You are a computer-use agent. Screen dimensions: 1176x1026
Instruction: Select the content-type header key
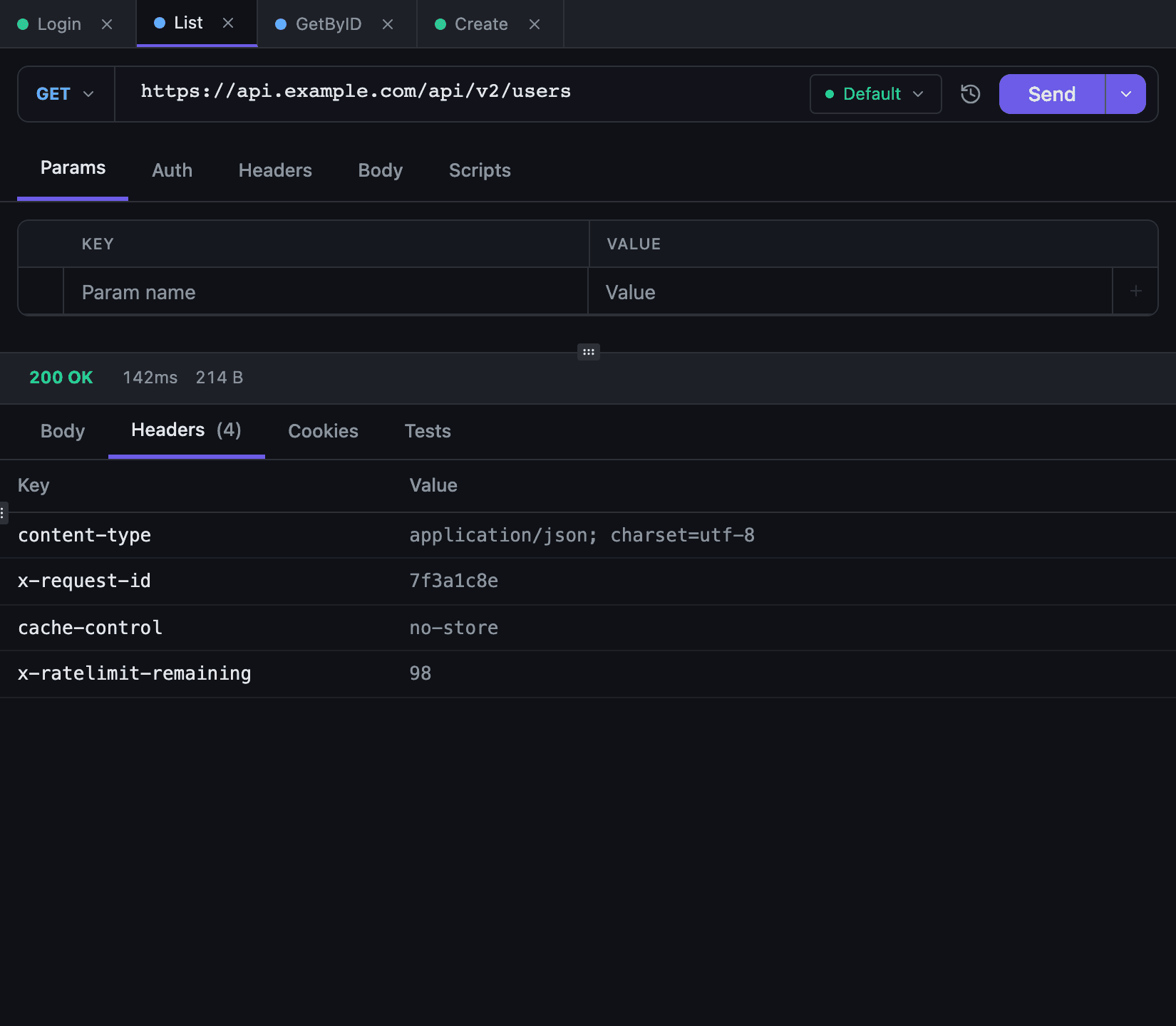point(84,535)
